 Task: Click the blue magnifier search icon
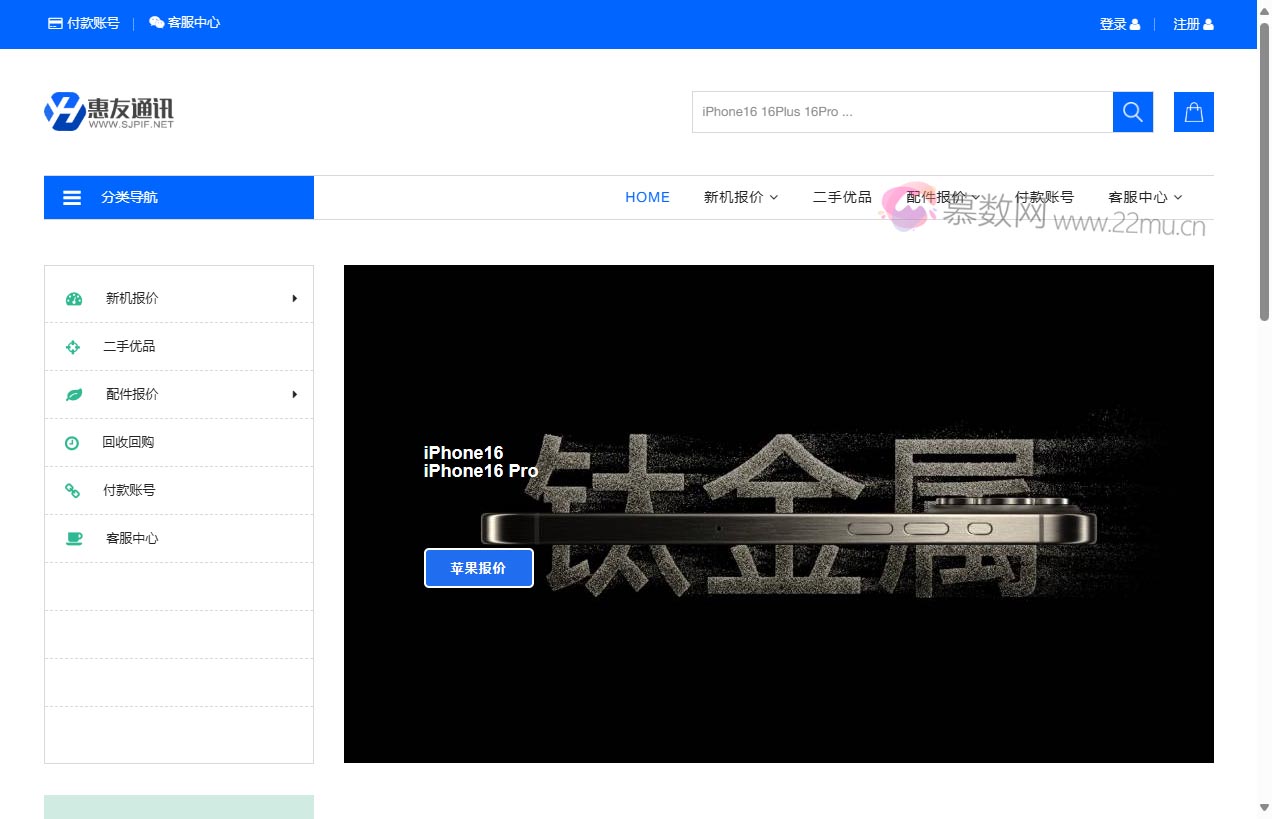[1132, 111]
